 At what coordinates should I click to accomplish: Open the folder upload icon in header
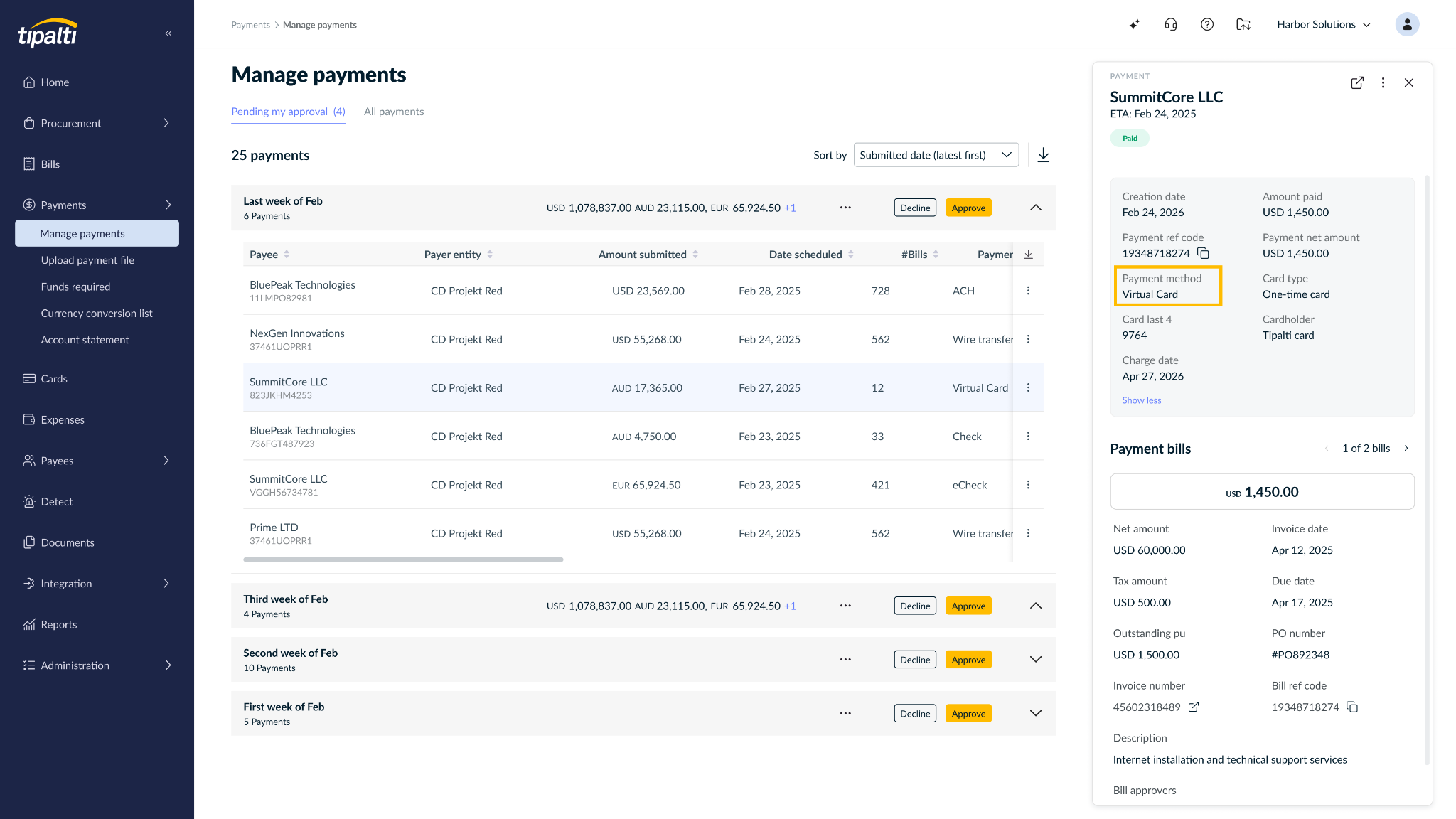click(x=1243, y=24)
